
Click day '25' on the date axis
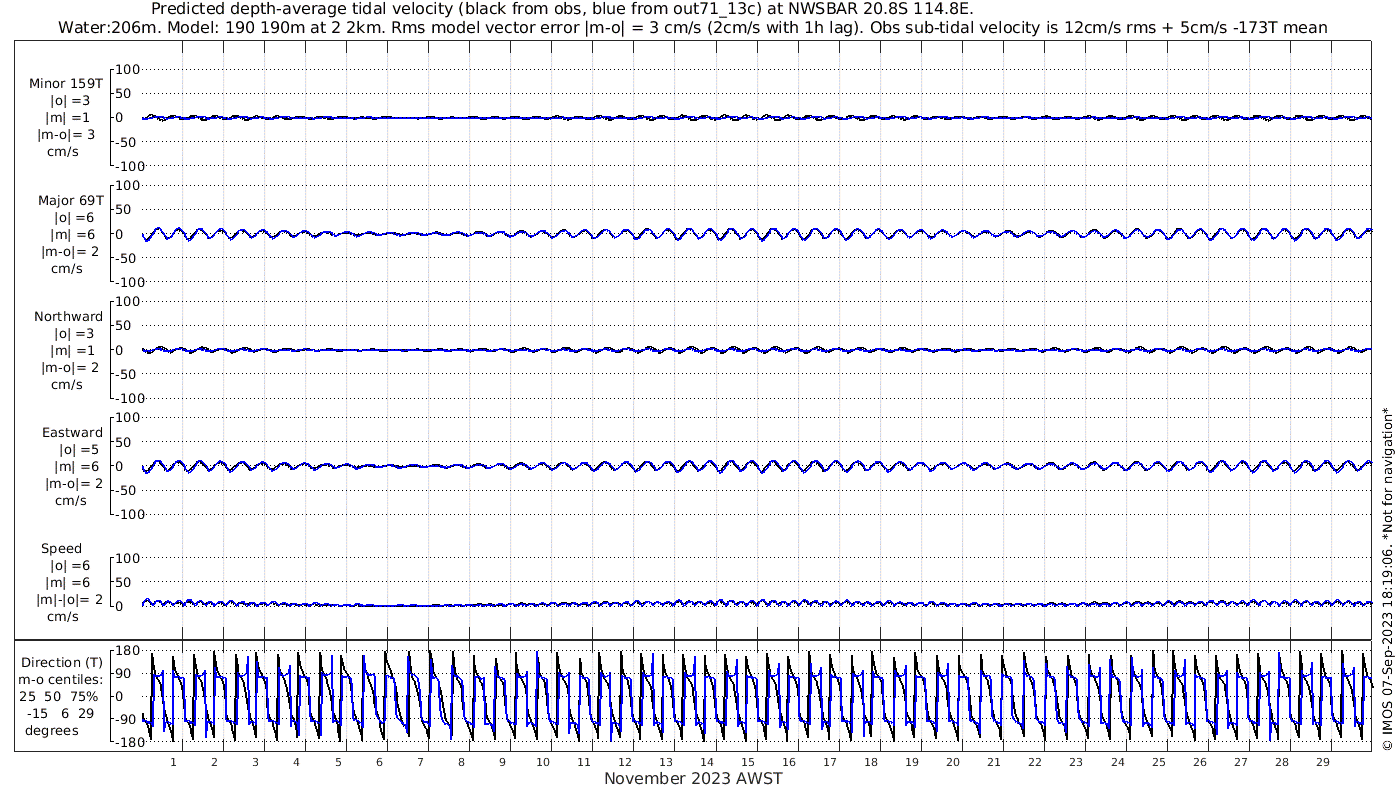(x=1158, y=762)
